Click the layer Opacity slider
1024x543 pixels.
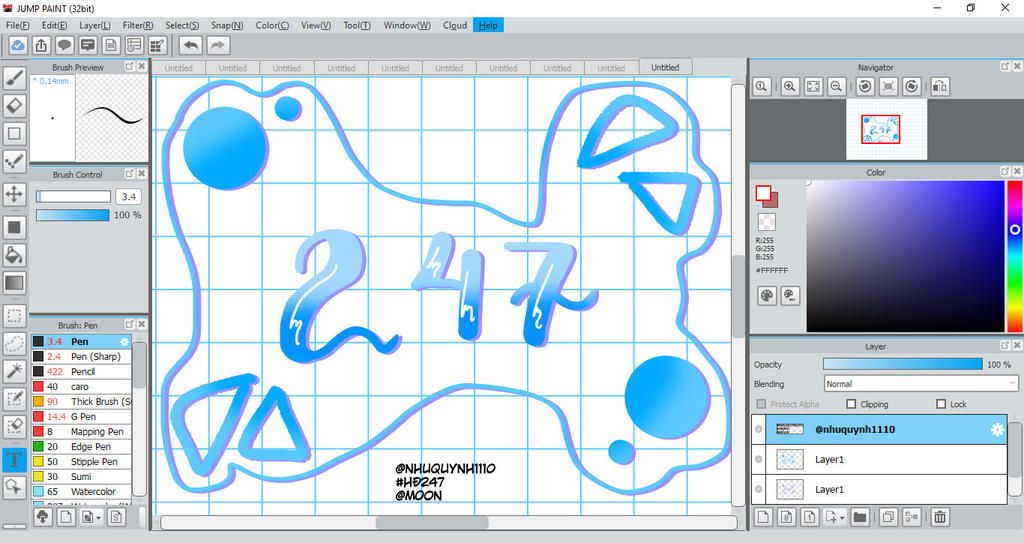pos(903,364)
